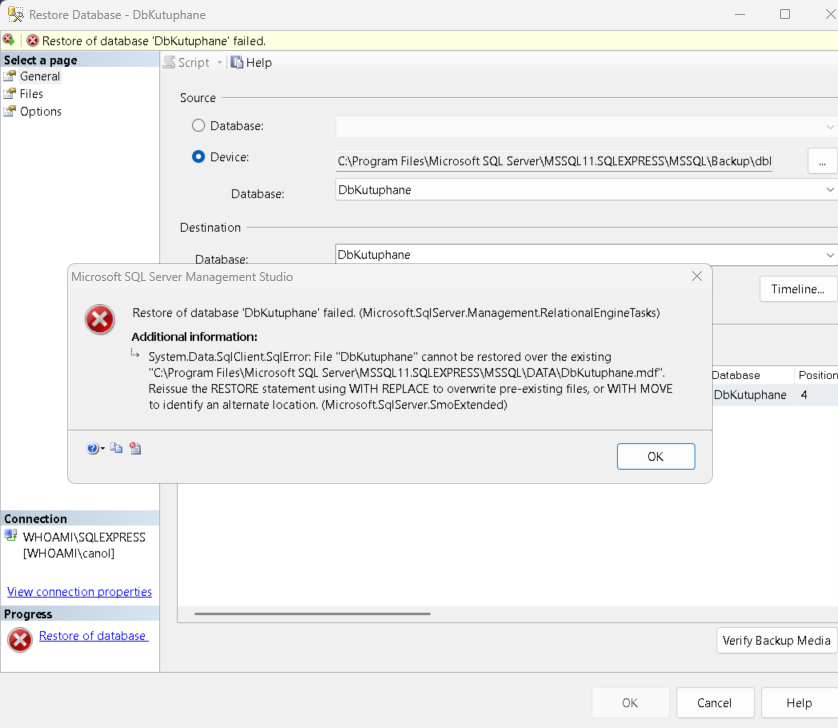Maximize the Restore Database window
The height and width of the screenshot is (728, 838).
[785, 14]
